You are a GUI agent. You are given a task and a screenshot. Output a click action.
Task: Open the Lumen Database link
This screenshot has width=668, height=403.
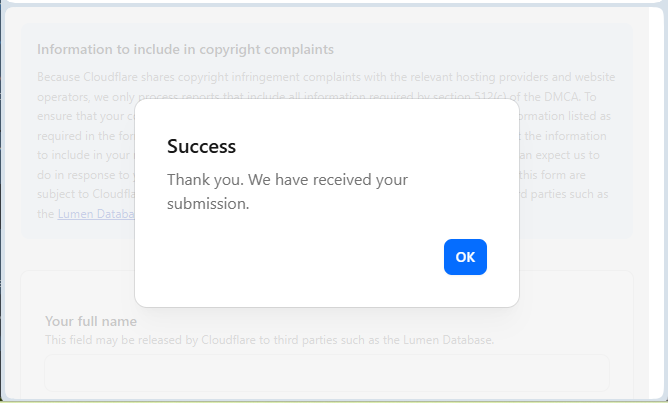(x=96, y=213)
